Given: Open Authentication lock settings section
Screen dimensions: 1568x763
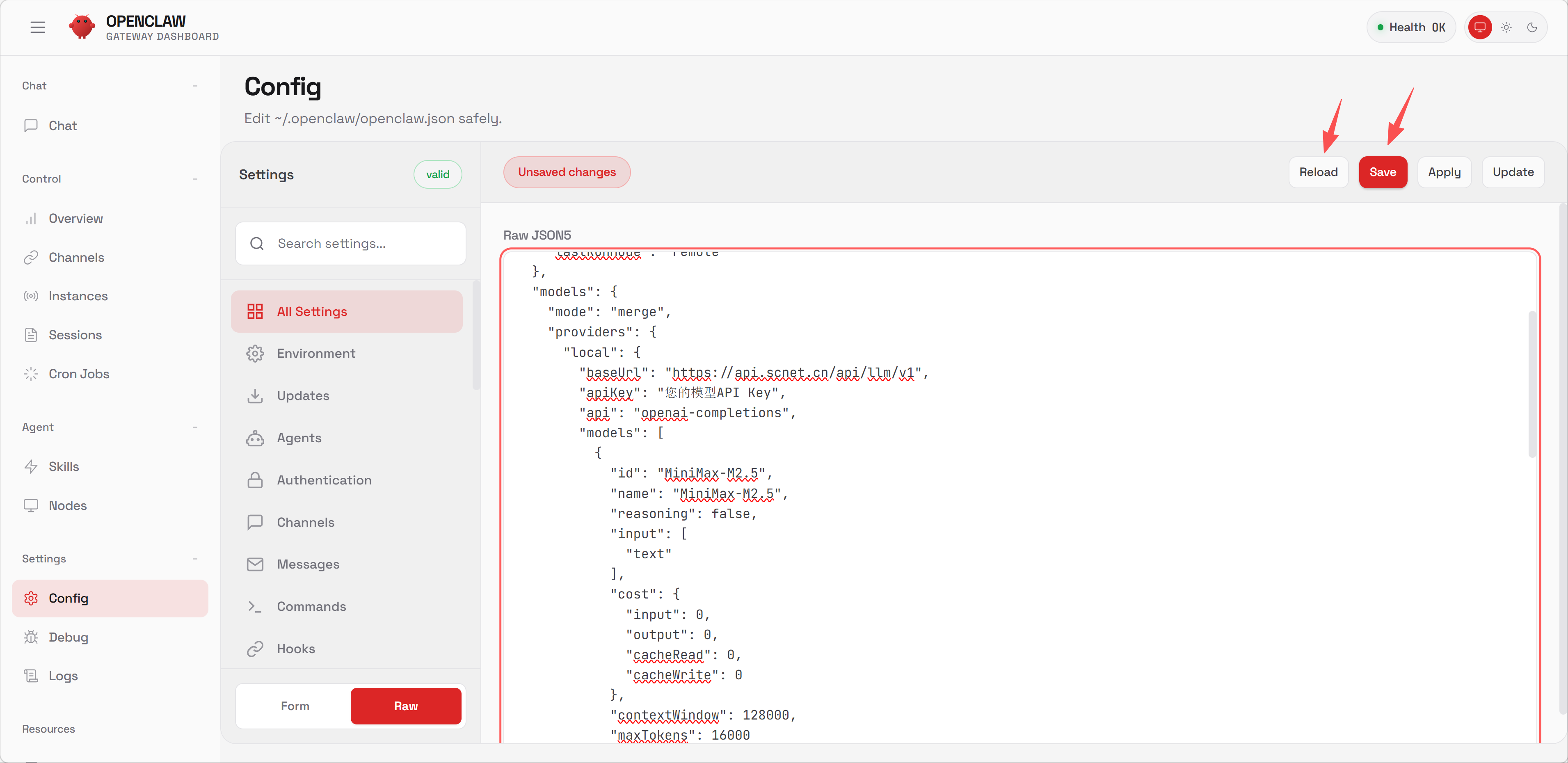Looking at the screenshot, I should [324, 480].
